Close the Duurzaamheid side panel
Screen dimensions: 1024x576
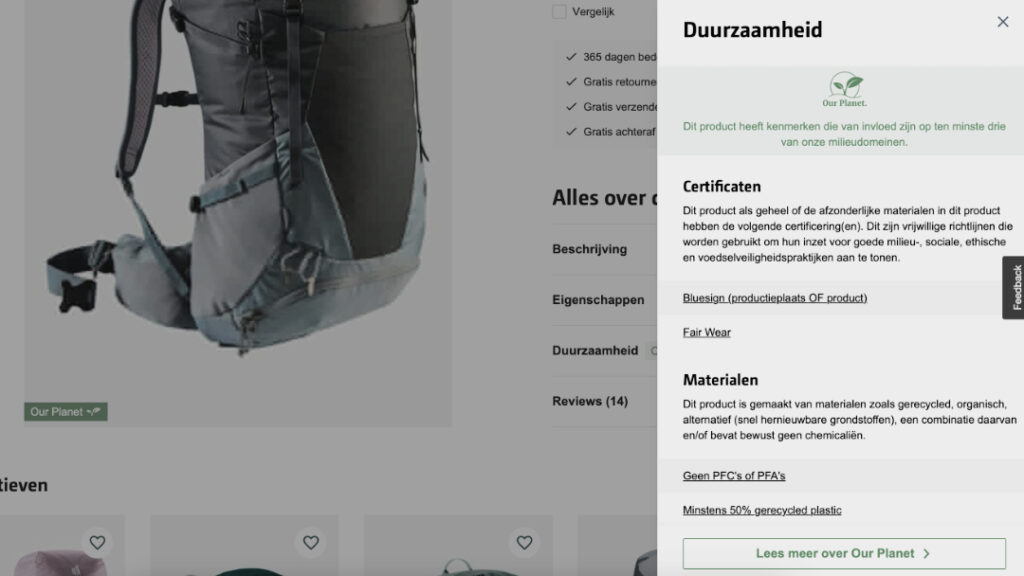click(1002, 22)
